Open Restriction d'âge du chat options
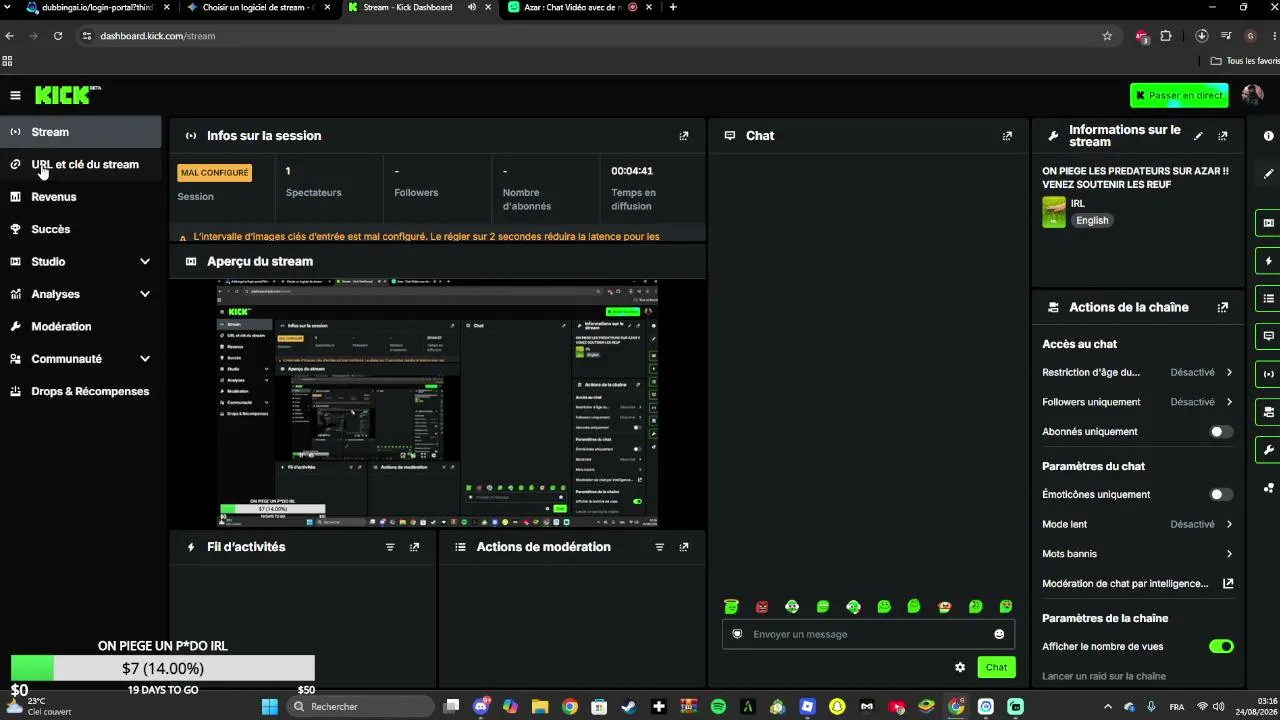Viewport: 1280px width, 720px height. [x=1137, y=372]
